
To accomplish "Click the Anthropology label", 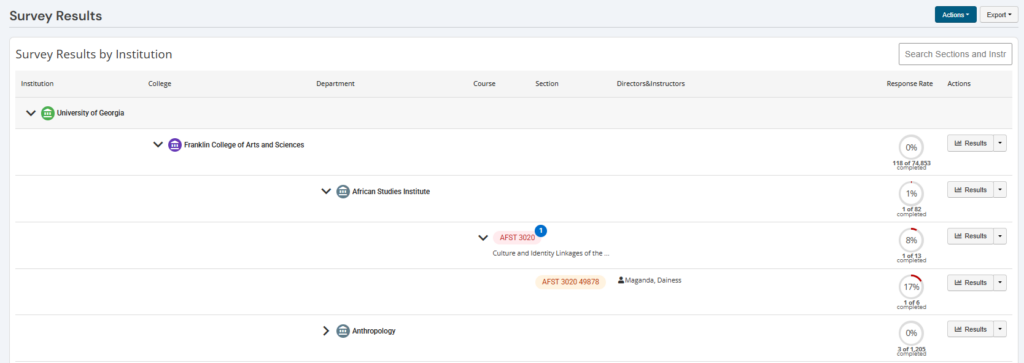I will click(x=374, y=331).
